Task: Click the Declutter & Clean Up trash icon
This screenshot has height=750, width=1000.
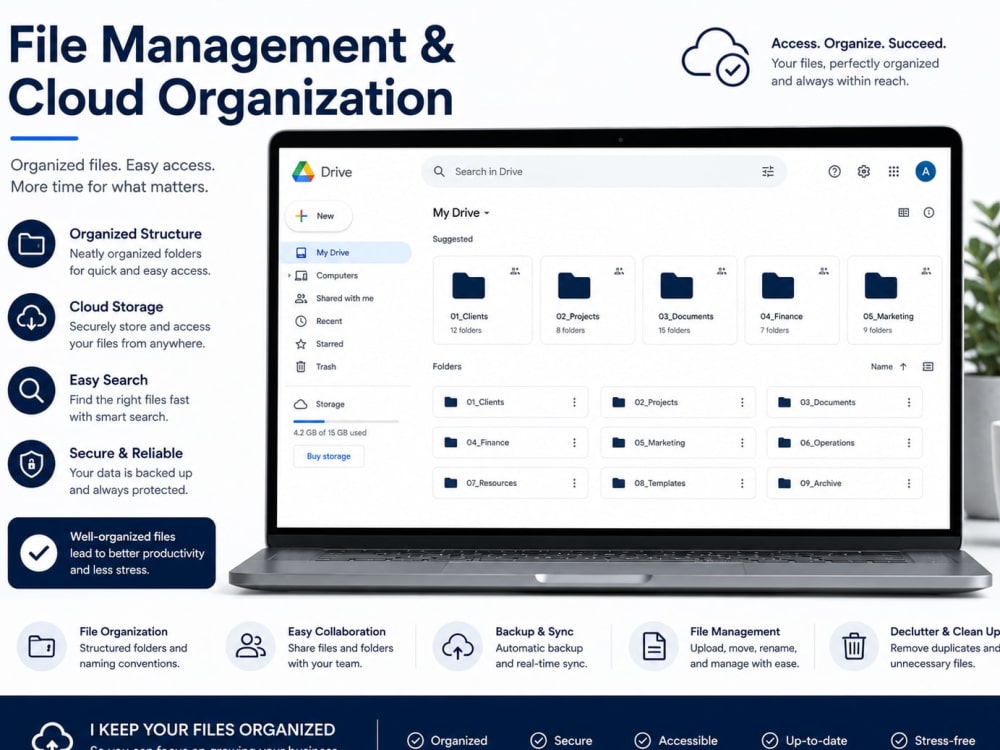Action: (x=854, y=646)
